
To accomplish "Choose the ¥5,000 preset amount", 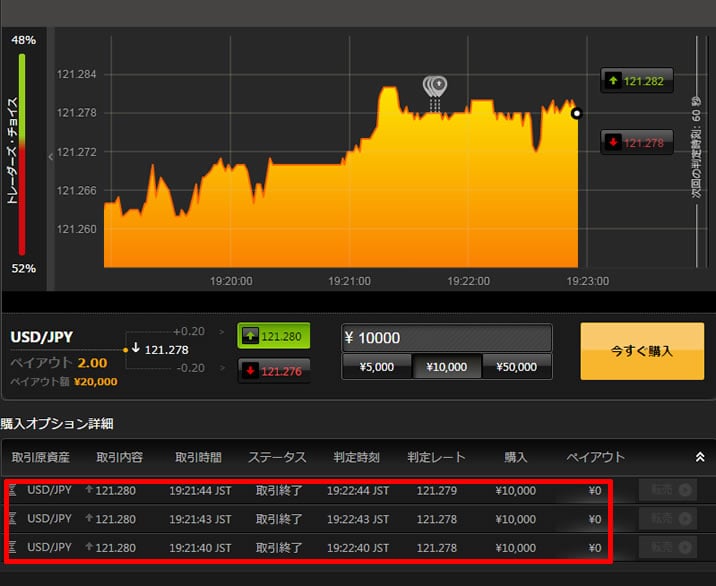I will click(377, 367).
